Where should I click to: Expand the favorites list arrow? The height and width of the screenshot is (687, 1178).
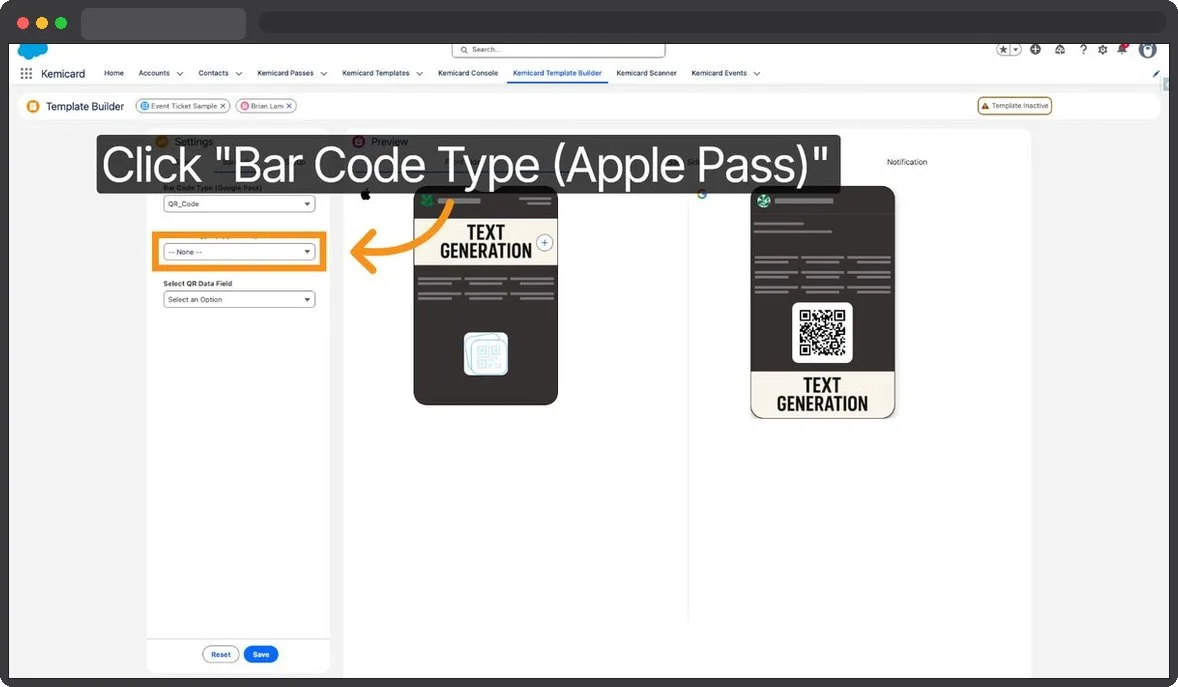click(1016, 50)
